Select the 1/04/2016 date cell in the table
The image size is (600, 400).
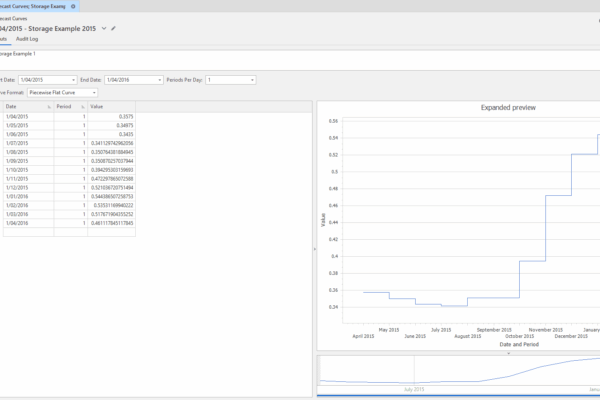29,223
